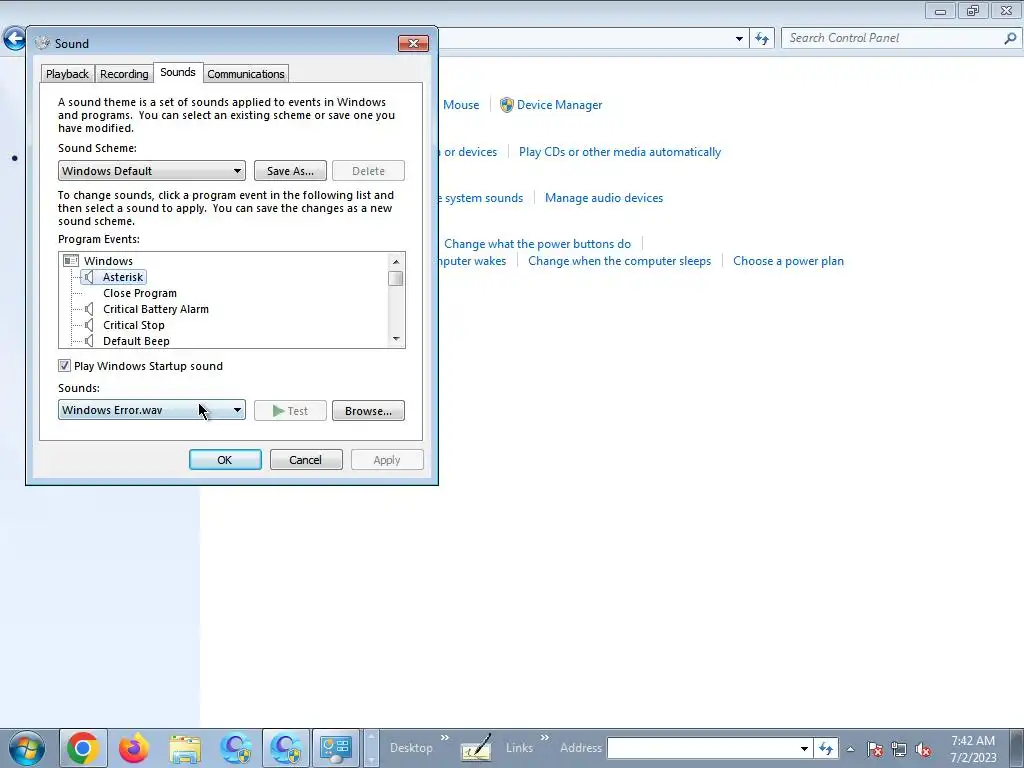The height and width of the screenshot is (768, 1024).
Task: Click the Sound dialog title icon
Action: point(42,43)
